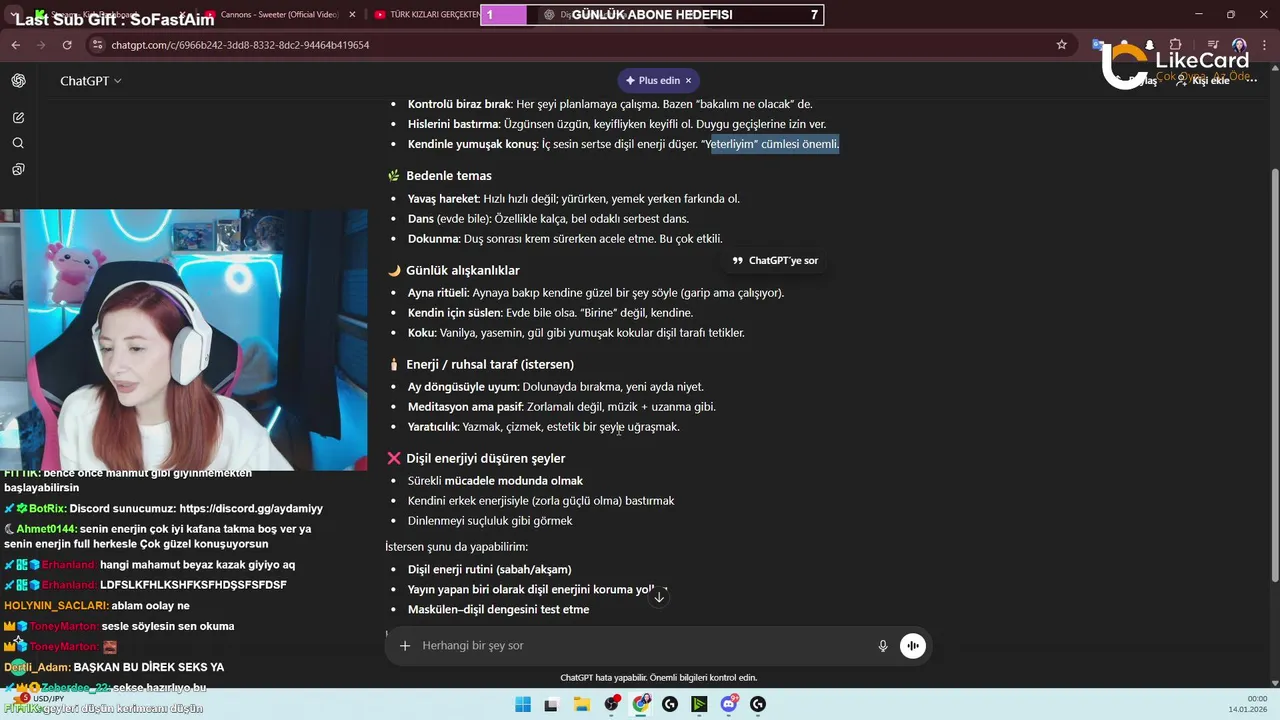Open File Explorer from the taskbar
The image size is (1280, 720).
tap(581, 704)
